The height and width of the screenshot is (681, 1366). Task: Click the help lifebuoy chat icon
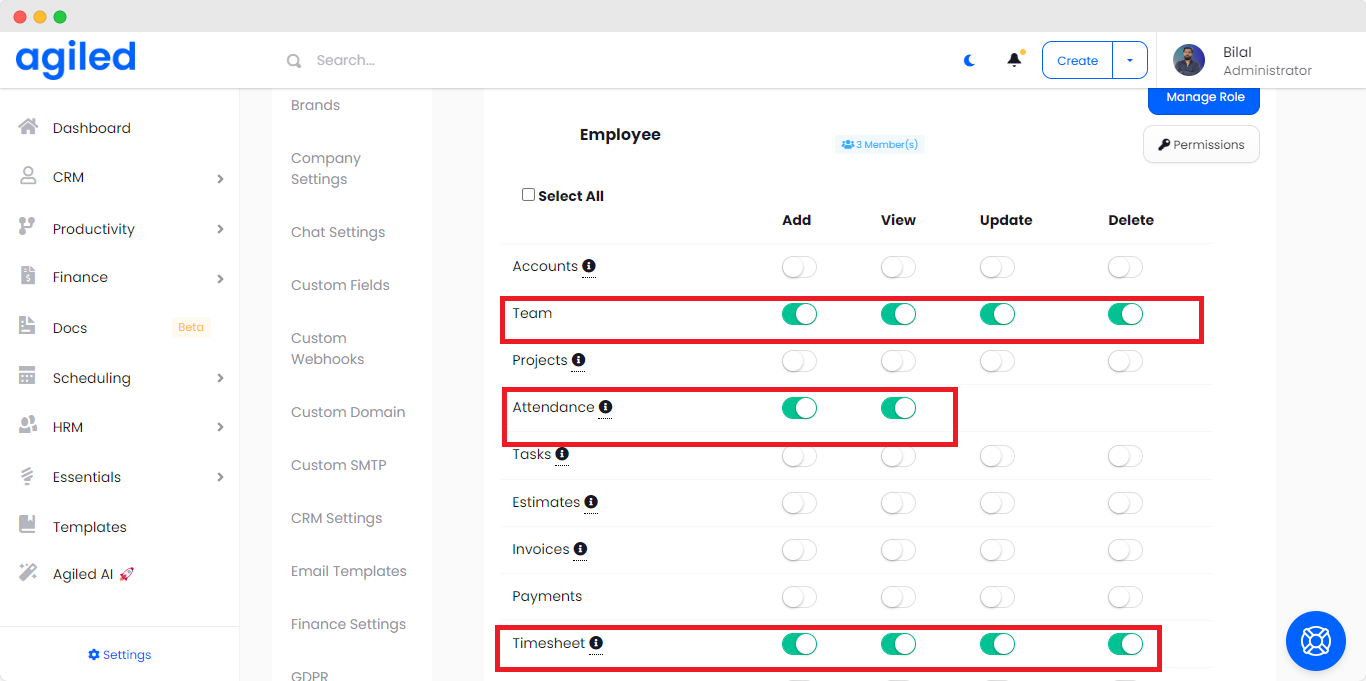(x=1315, y=640)
